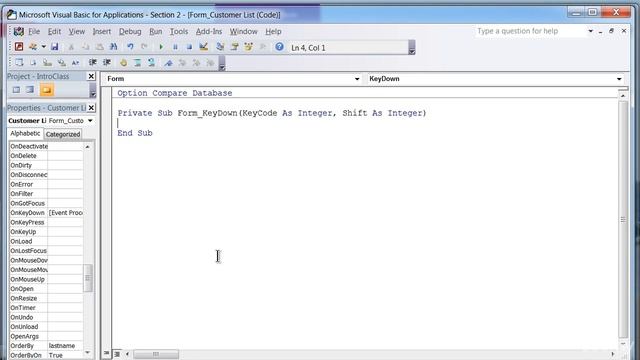This screenshot has width=640, height=360.
Task: Click View Code icon in Project panel
Action: [x=16, y=90]
